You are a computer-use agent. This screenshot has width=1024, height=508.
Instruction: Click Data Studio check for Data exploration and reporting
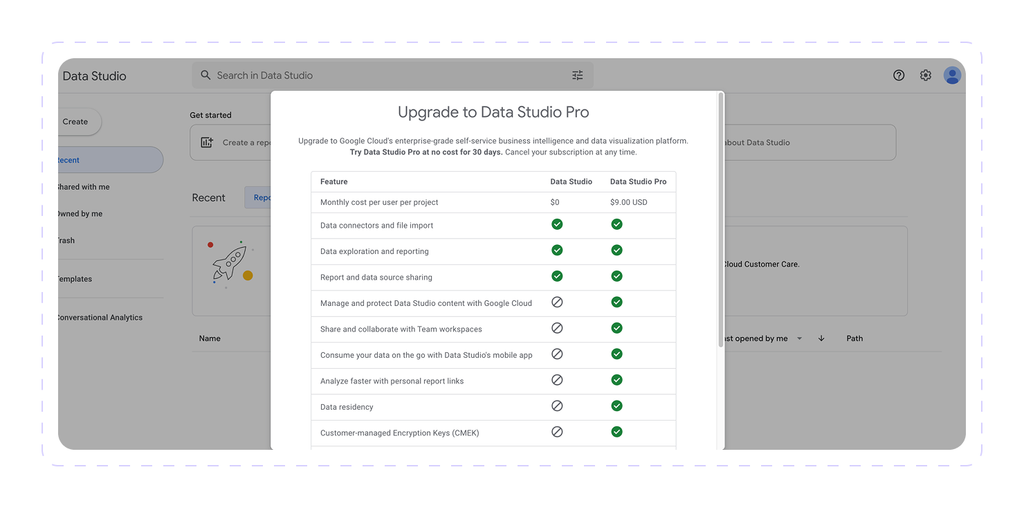[557, 250]
